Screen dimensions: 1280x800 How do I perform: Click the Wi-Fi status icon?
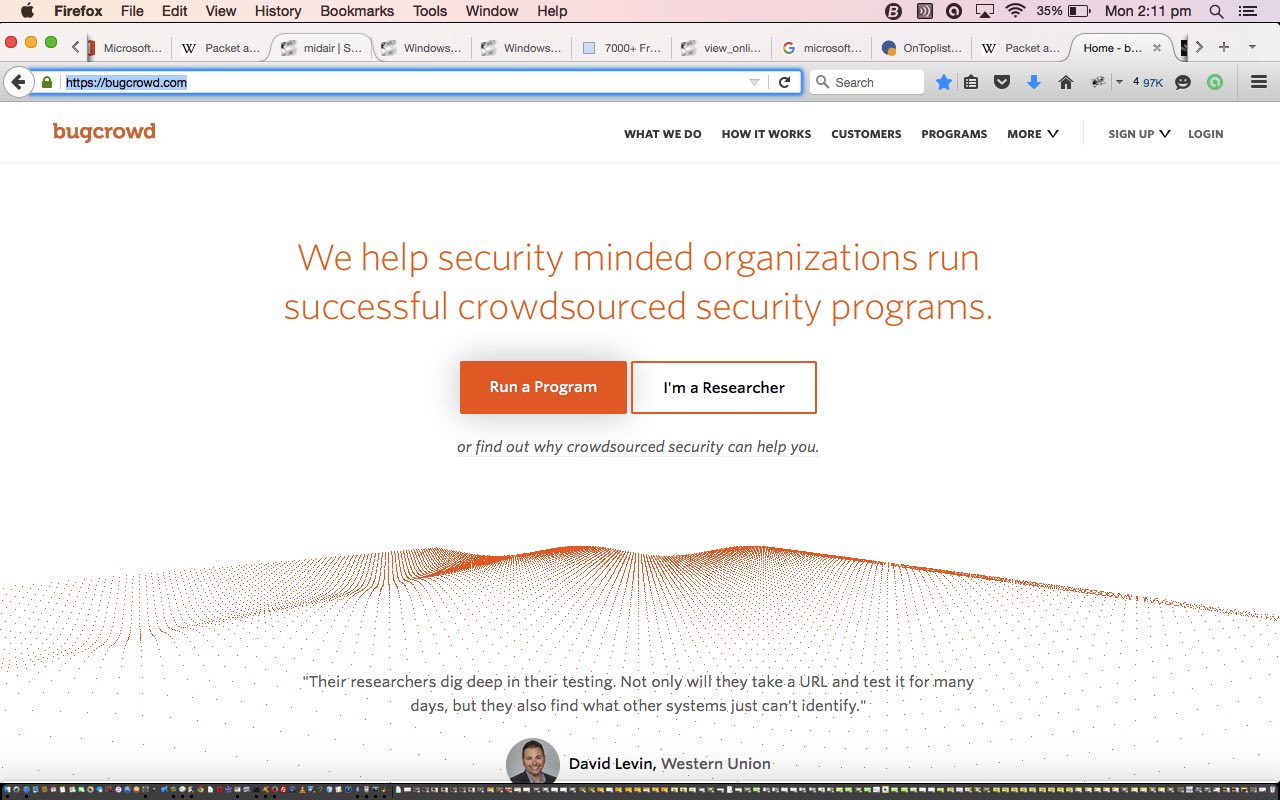pyautogui.click(x=1016, y=11)
